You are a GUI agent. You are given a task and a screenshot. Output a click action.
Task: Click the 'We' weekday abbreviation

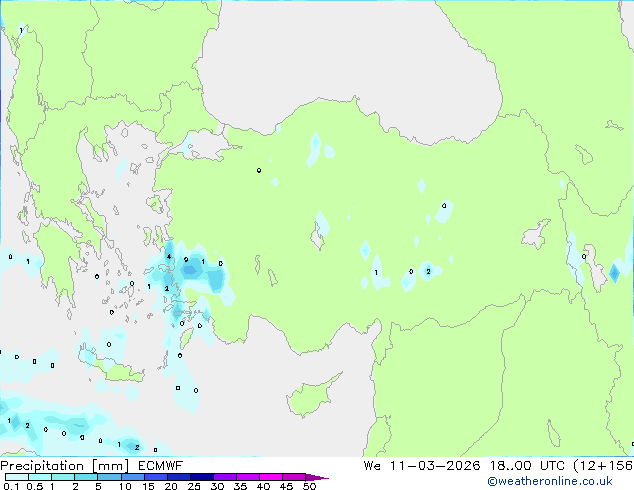372,466
